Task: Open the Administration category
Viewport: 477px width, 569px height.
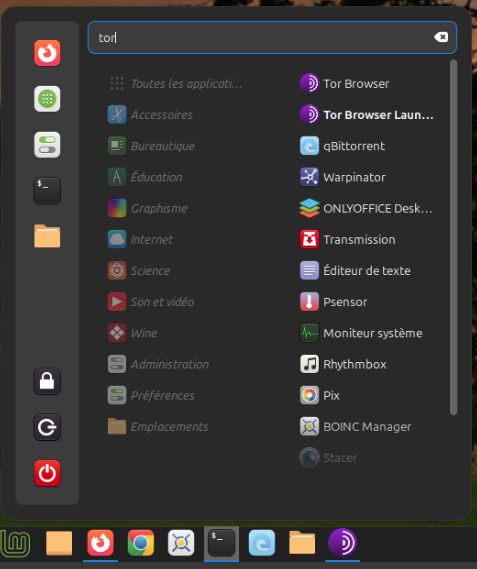Action: (159, 364)
